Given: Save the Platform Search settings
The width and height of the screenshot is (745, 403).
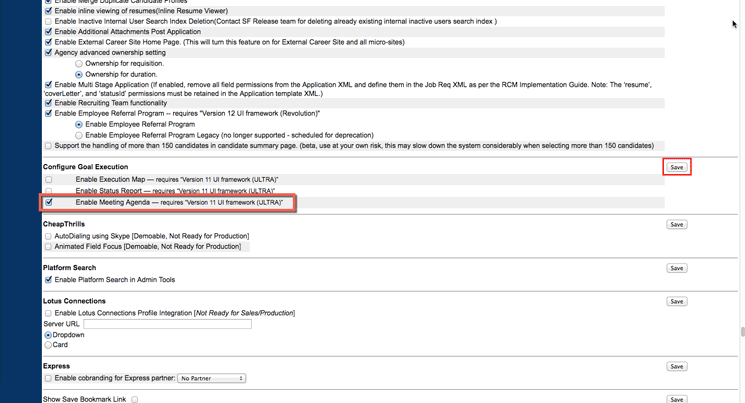Looking at the screenshot, I should 677,268.
